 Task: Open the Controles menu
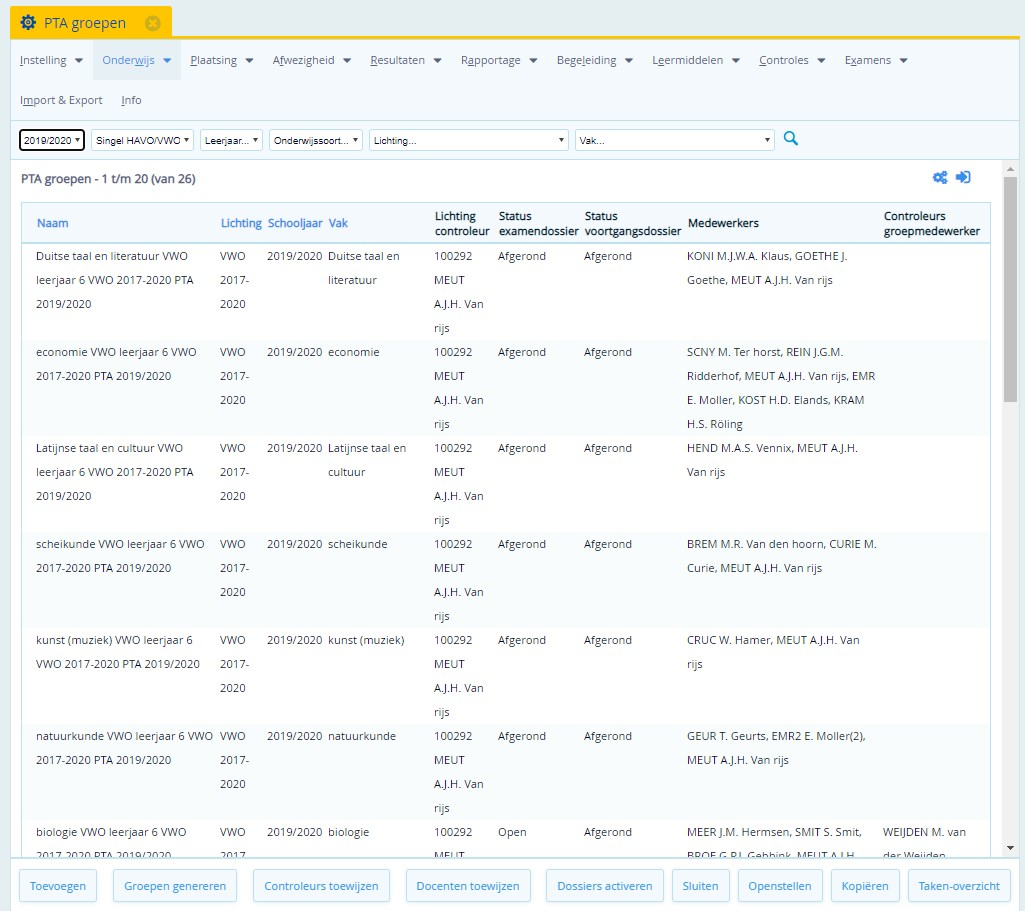point(792,60)
